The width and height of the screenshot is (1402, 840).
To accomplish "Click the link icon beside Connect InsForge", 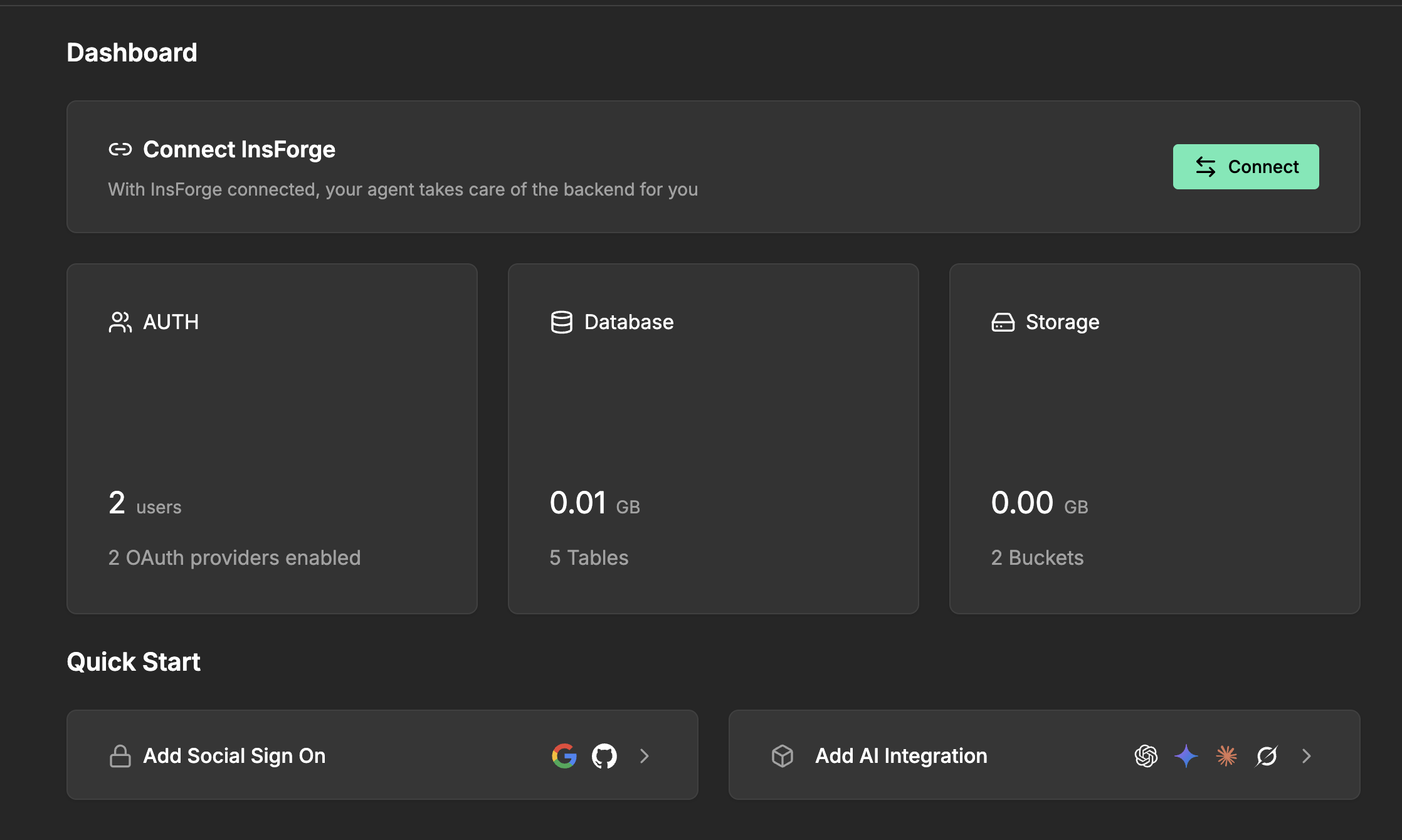I will (x=120, y=149).
